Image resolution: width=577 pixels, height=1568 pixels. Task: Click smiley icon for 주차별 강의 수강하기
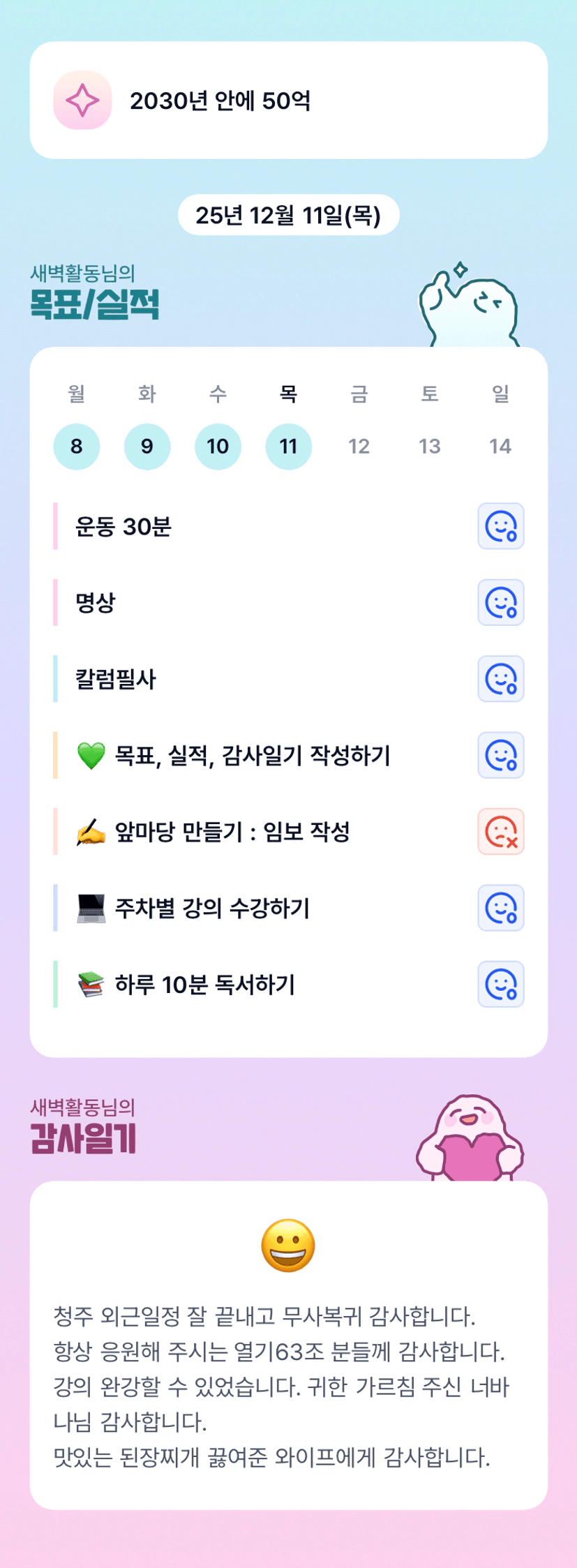click(x=500, y=908)
